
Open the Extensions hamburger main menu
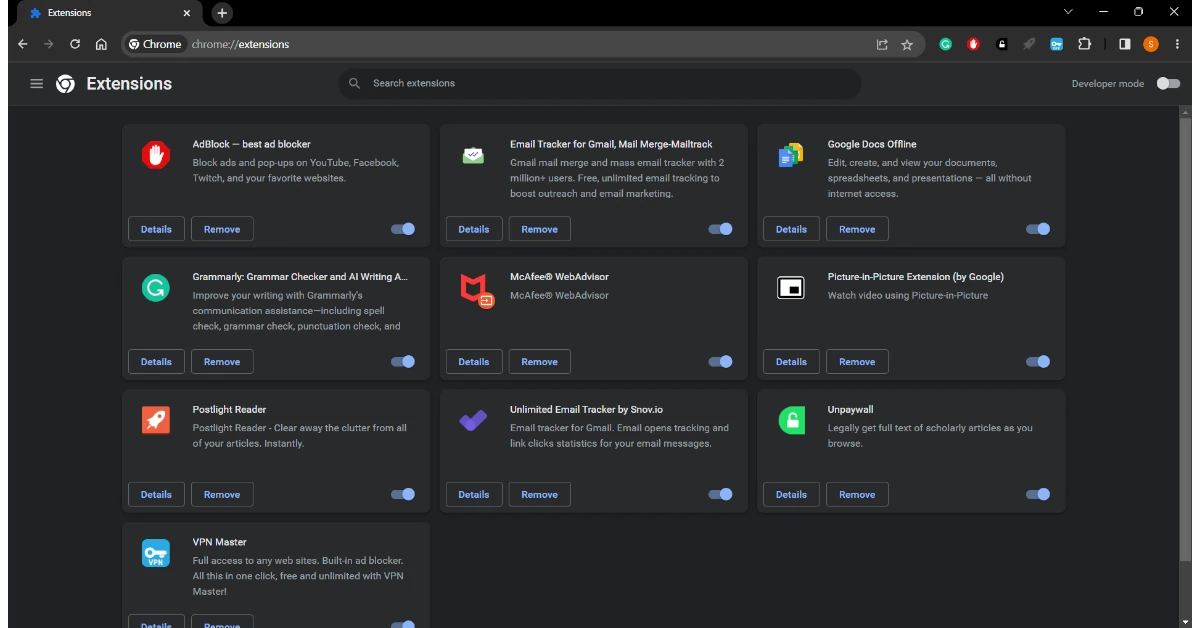click(37, 84)
